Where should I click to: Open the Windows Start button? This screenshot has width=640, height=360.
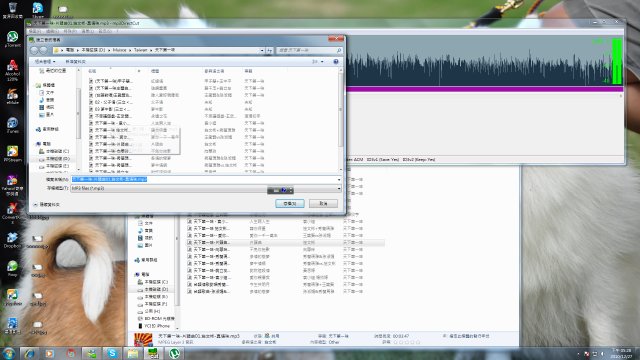click(x=9, y=353)
